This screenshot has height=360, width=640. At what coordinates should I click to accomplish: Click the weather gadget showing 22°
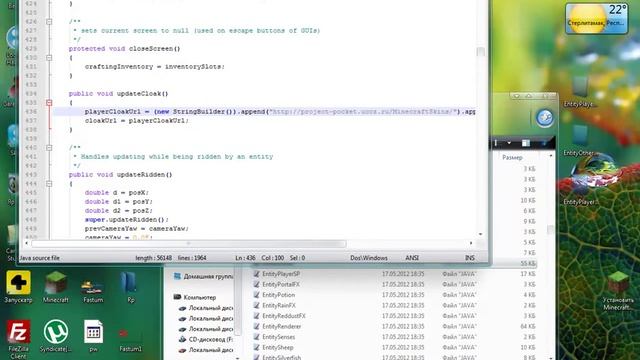point(596,18)
